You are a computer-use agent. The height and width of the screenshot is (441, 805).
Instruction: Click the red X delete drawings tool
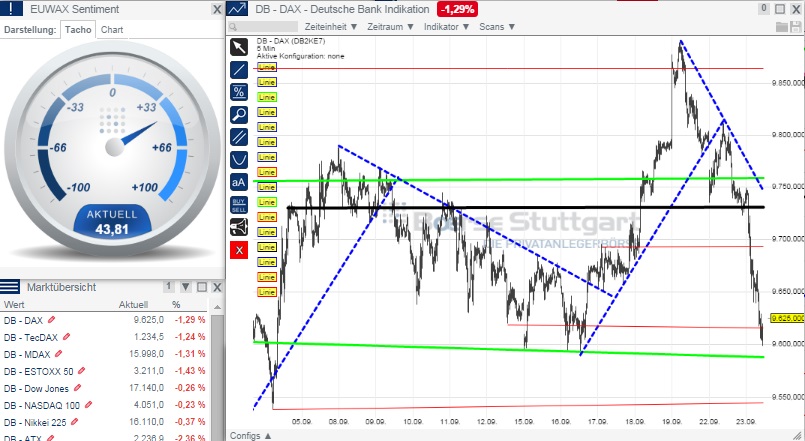click(x=239, y=250)
